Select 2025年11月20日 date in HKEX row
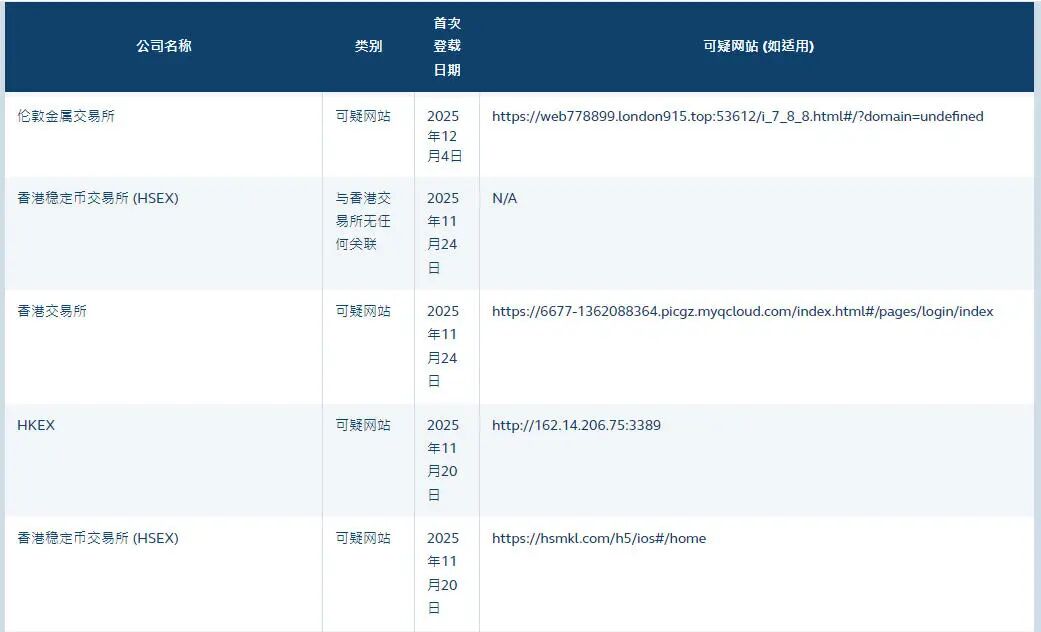Screen dimensions: 1041x632 coord(442,460)
